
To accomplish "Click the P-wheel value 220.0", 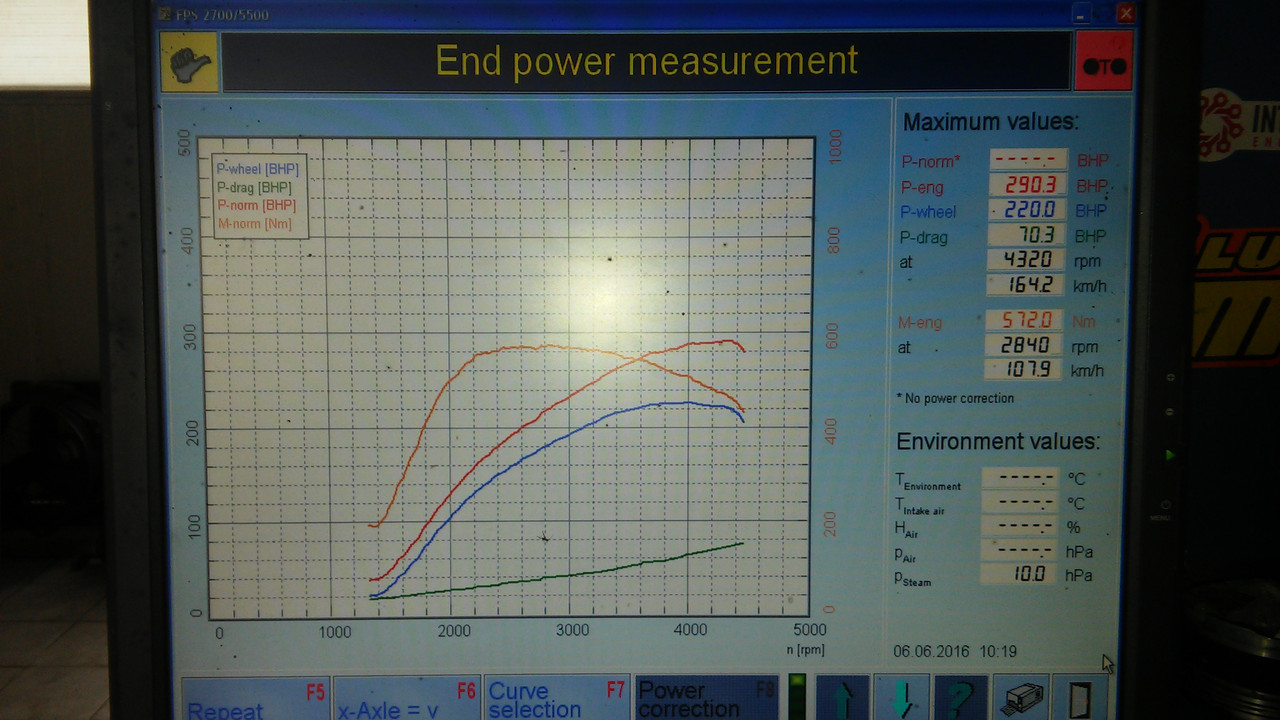I will pyautogui.click(x=1028, y=210).
